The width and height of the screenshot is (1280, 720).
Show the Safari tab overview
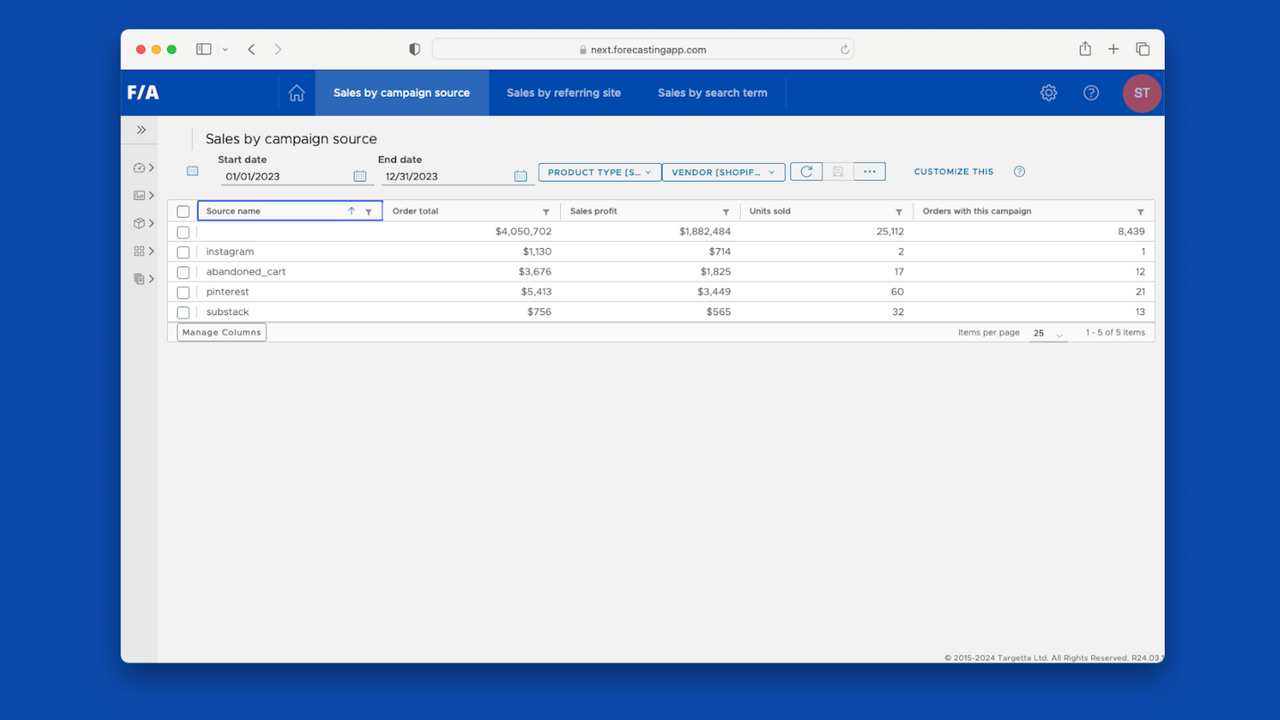coord(1142,49)
